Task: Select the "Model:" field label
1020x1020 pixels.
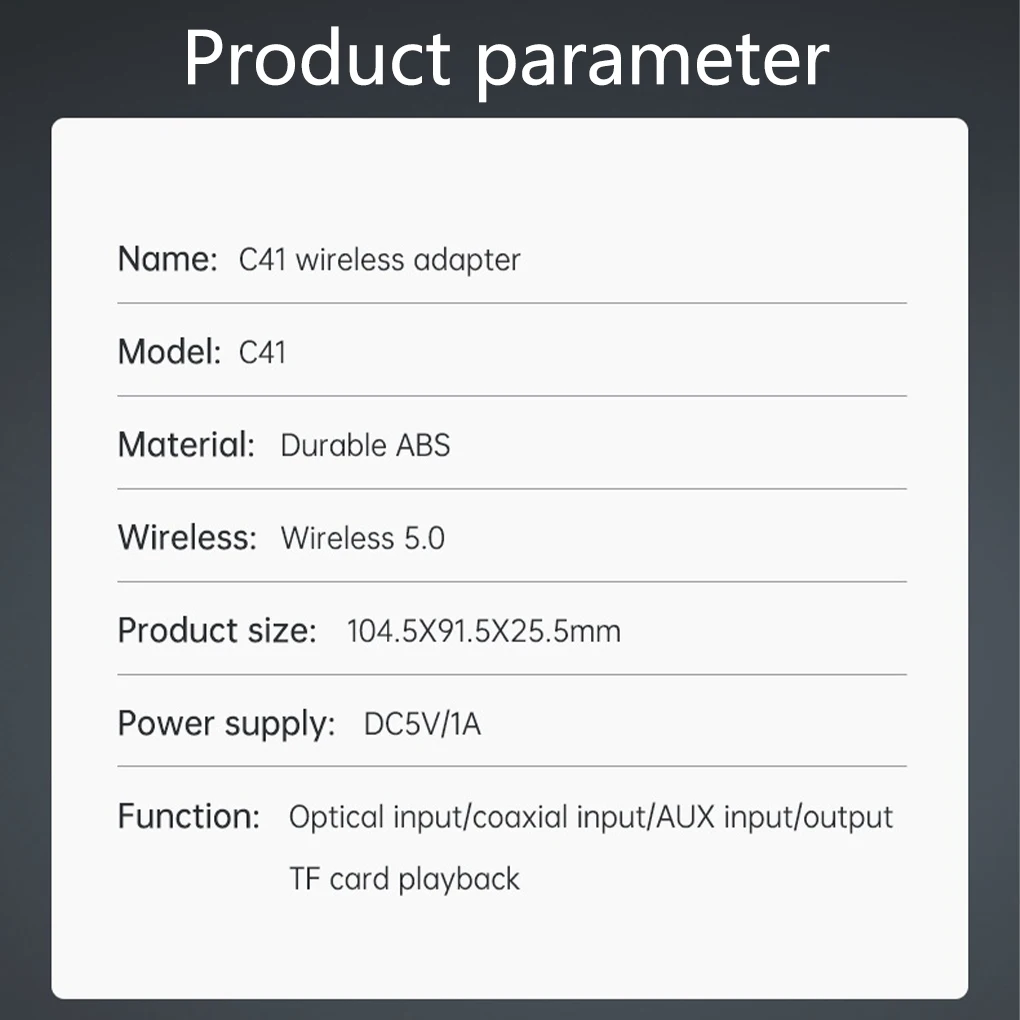Action: tap(169, 352)
